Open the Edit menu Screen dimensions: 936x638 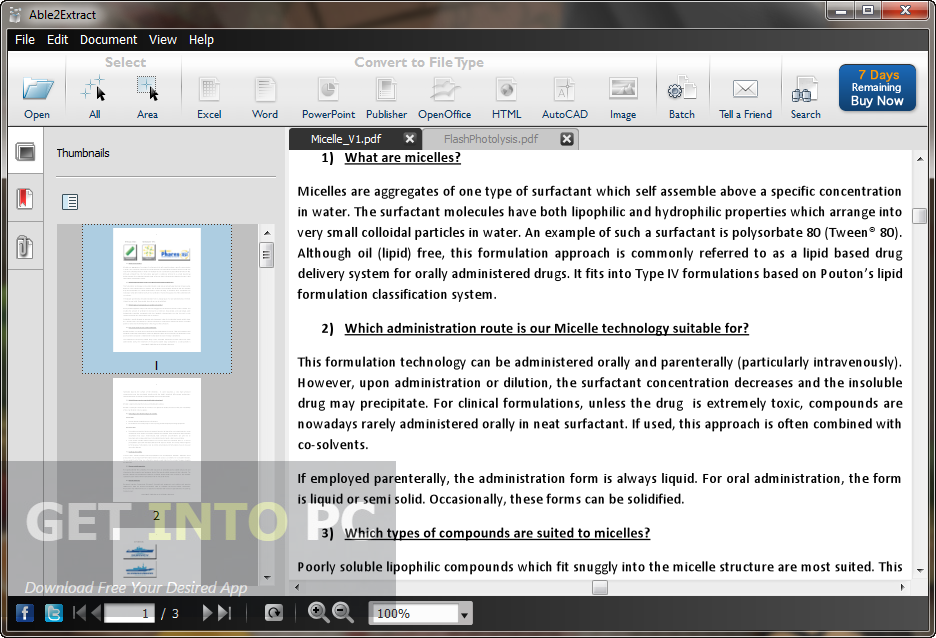point(57,39)
